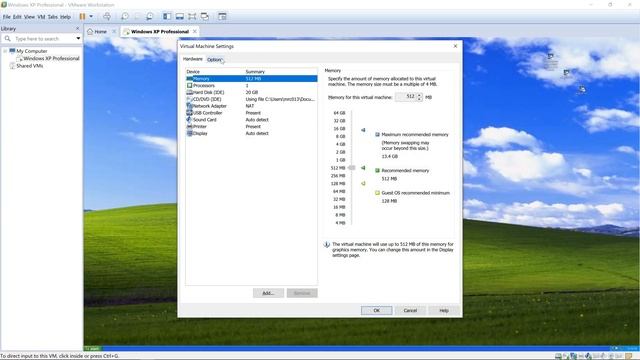
Task: Select My Computer in the library
Action: tap(31, 51)
